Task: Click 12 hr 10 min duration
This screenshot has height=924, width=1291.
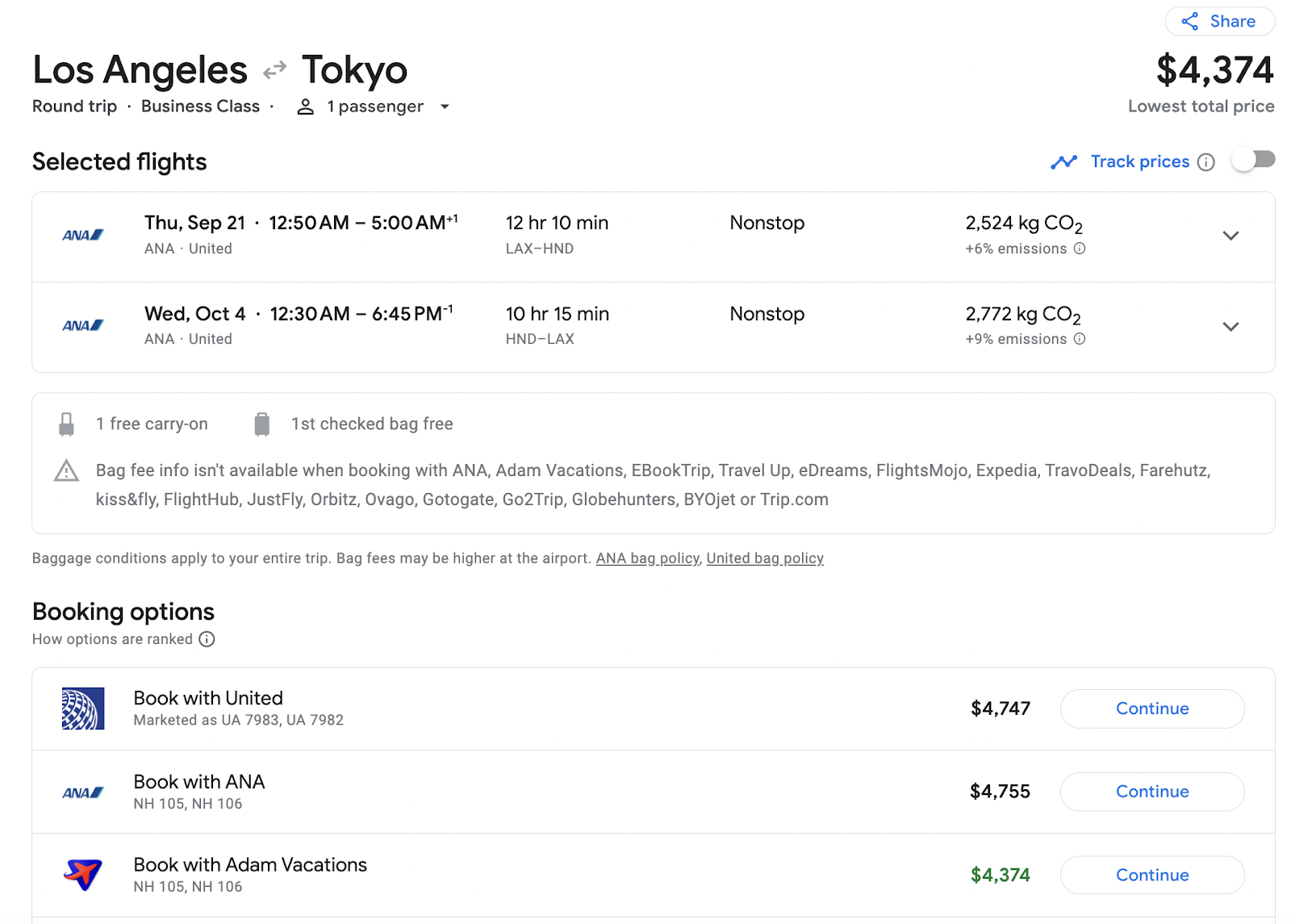Action: coord(557,223)
